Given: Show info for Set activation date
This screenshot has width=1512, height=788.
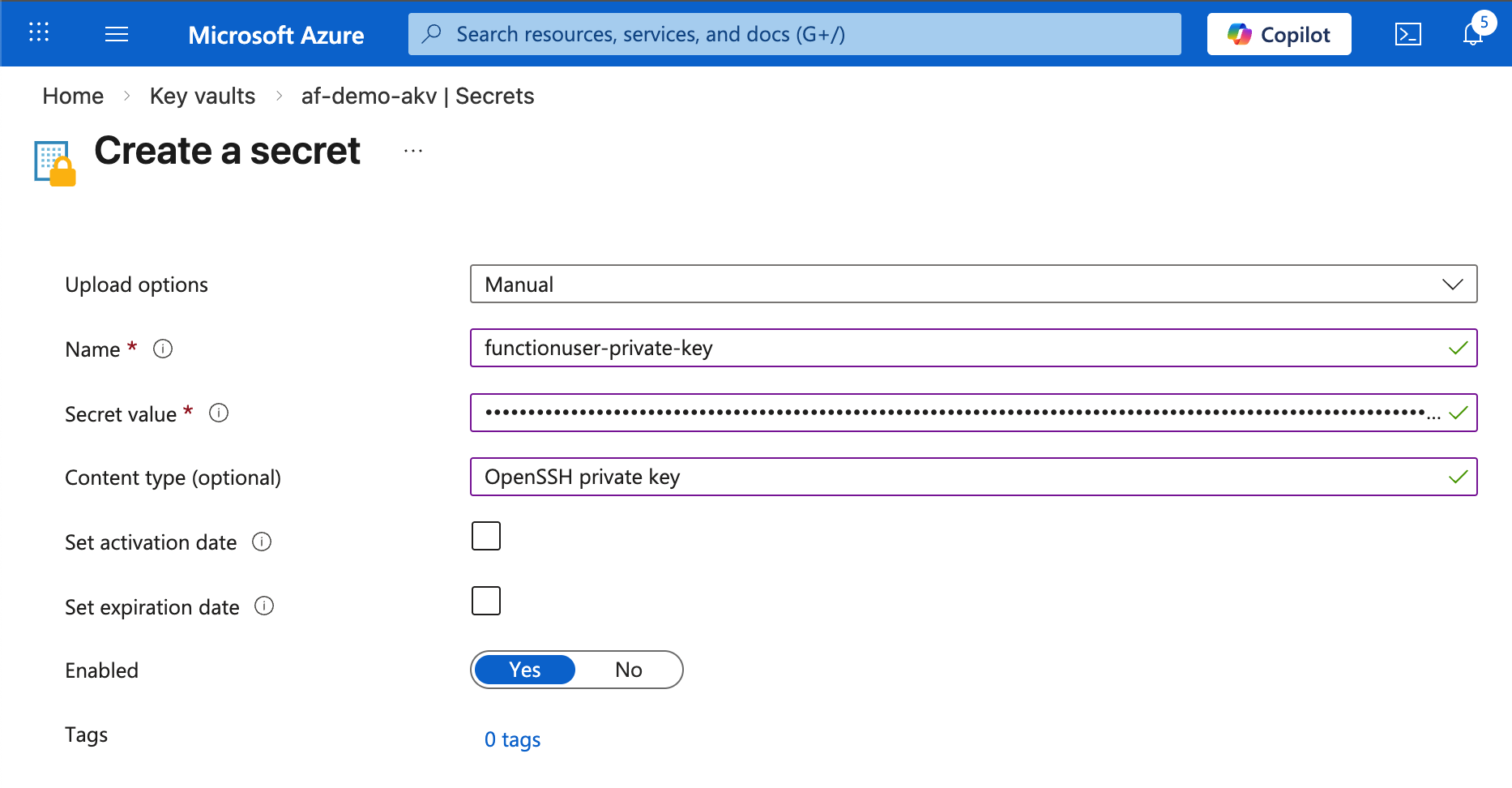Looking at the screenshot, I should (x=262, y=542).
